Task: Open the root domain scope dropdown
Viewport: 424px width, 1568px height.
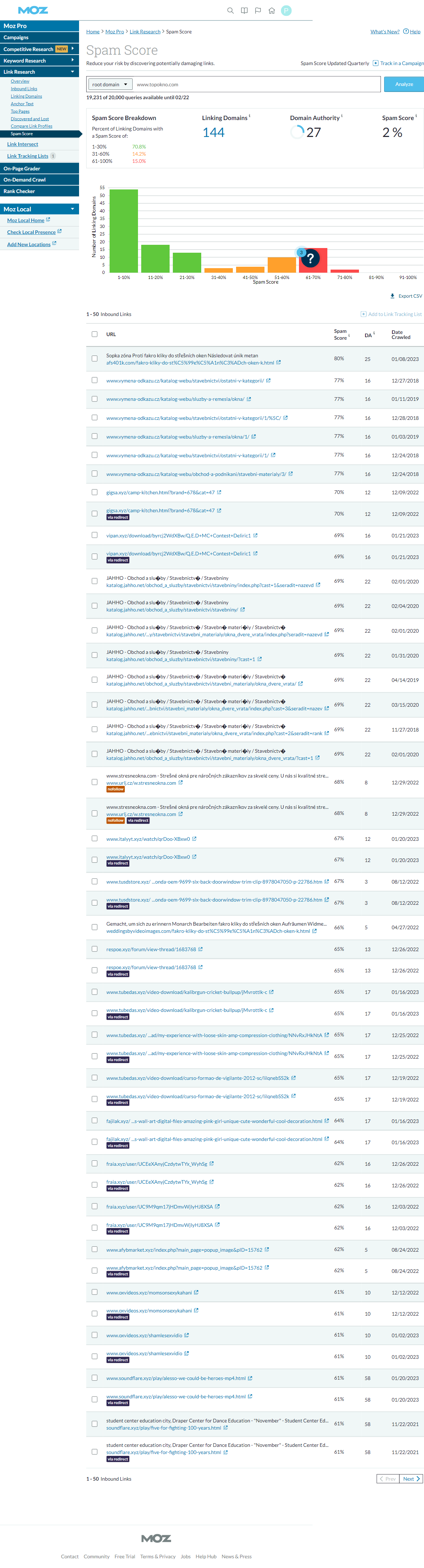Action: tap(110, 84)
